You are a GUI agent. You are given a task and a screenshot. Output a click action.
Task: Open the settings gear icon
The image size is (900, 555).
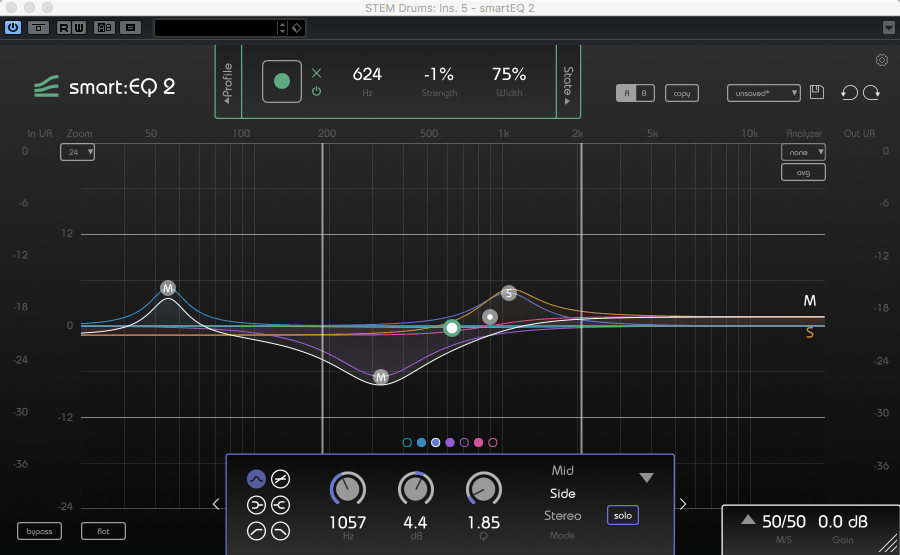point(882,60)
